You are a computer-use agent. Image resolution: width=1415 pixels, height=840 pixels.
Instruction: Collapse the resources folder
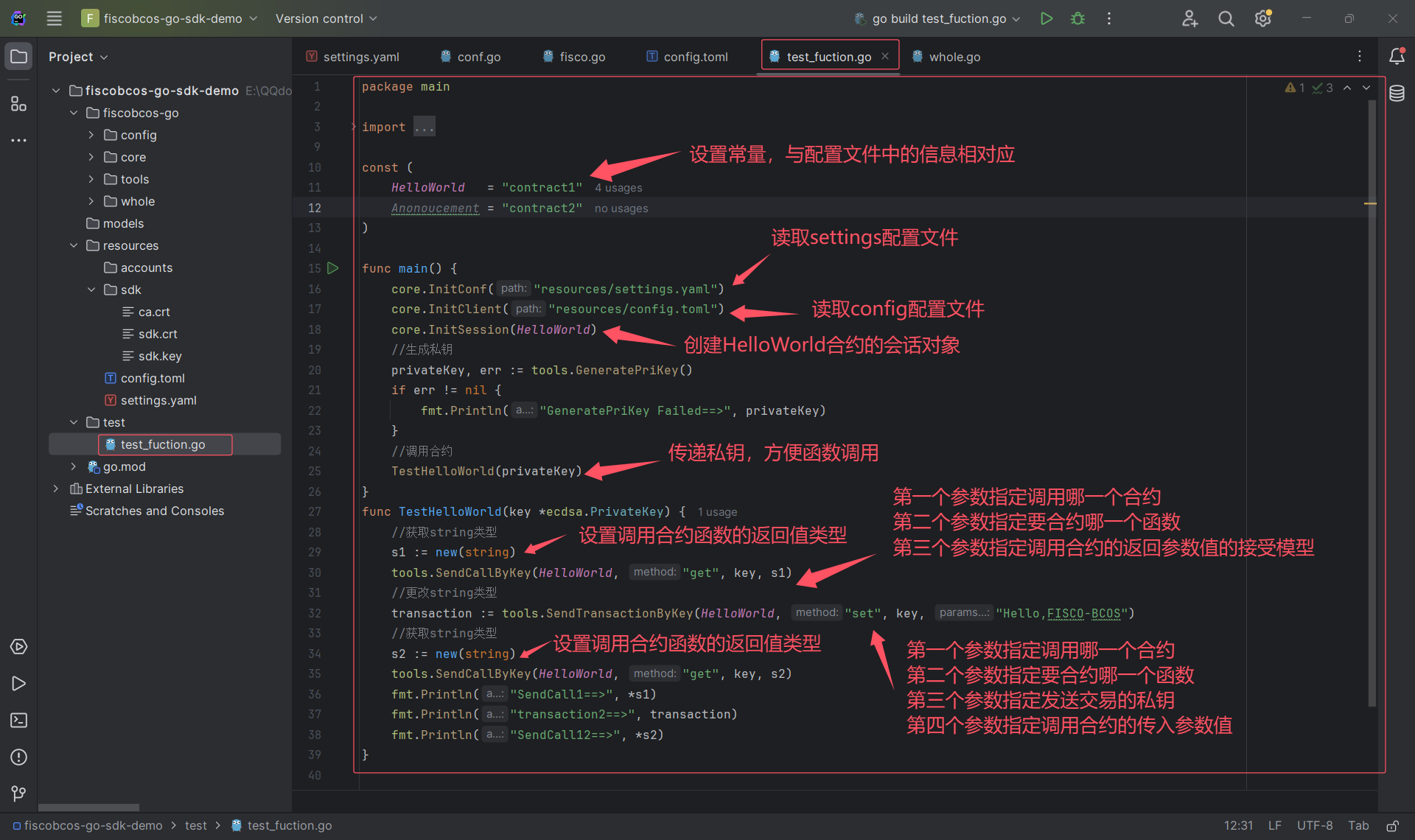[74, 245]
